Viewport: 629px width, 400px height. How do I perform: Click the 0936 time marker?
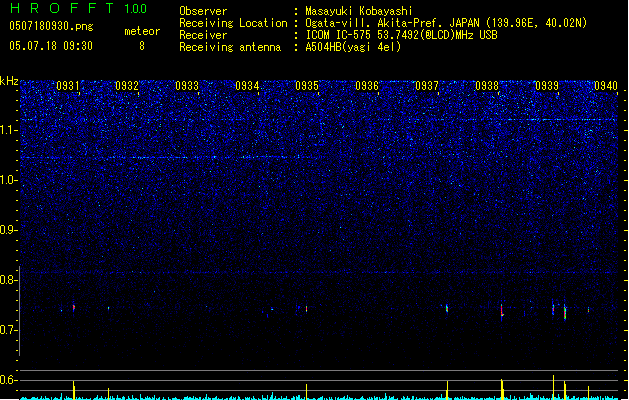click(x=367, y=86)
